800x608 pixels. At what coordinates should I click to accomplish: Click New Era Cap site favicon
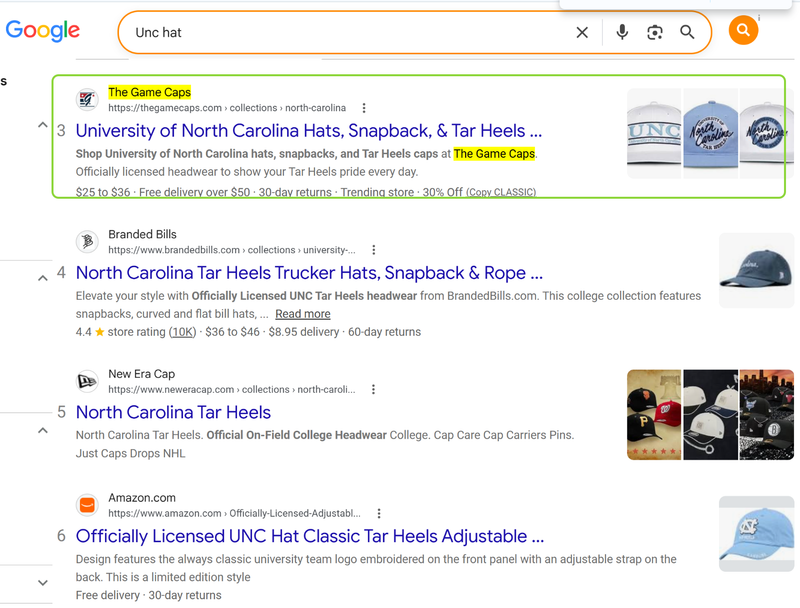tap(87, 381)
